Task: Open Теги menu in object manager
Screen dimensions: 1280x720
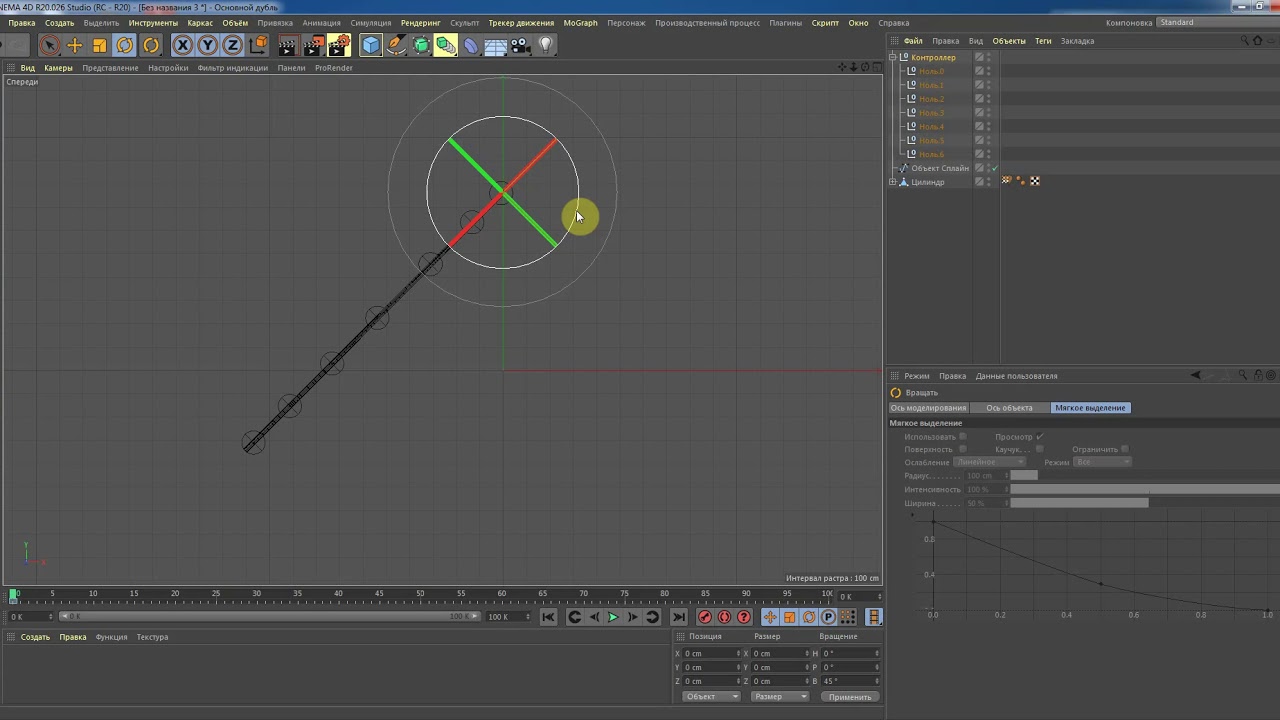Action: pyautogui.click(x=1043, y=41)
